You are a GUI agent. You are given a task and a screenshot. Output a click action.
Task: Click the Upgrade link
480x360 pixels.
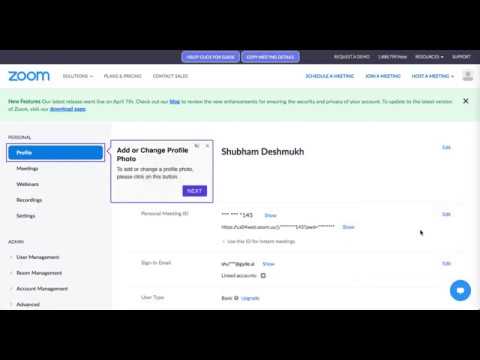[x=250, y=298]
